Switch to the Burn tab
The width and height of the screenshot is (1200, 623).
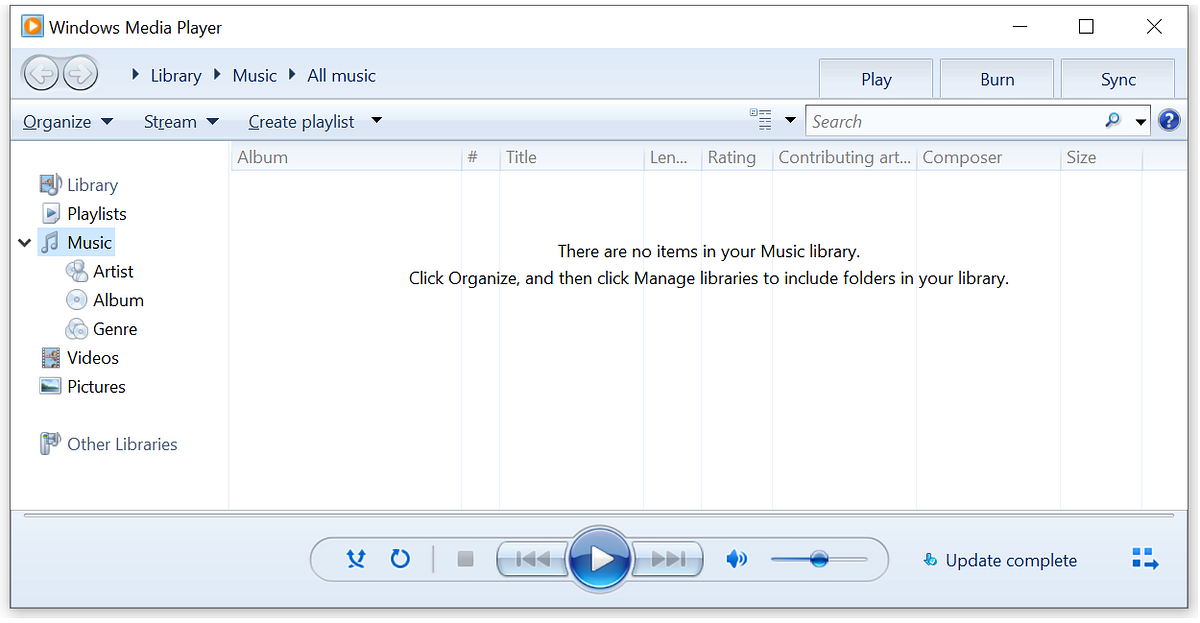pos(996,78)
